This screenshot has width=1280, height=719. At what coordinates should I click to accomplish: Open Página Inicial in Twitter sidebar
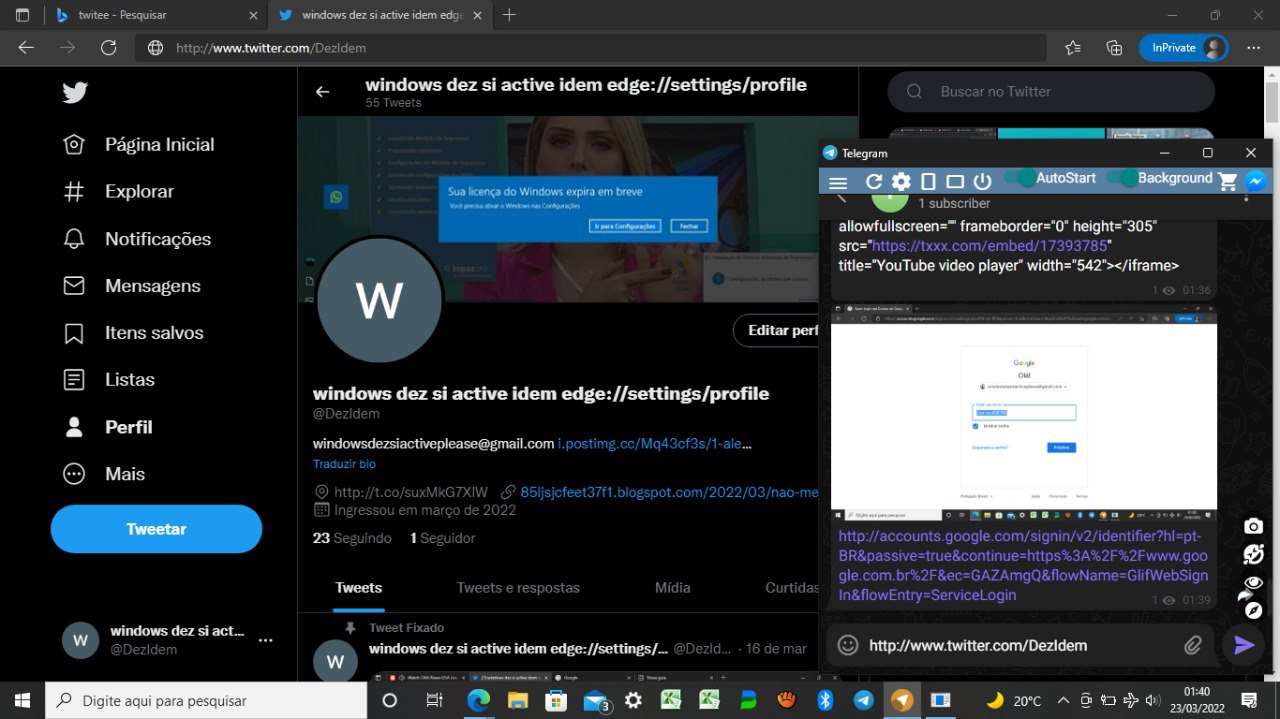point(138,145)
